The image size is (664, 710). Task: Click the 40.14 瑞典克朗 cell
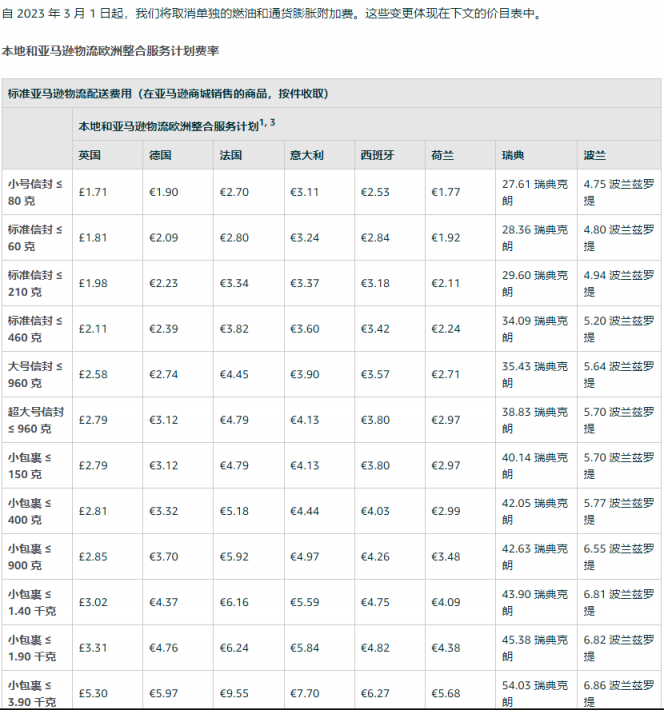[535, 466]
